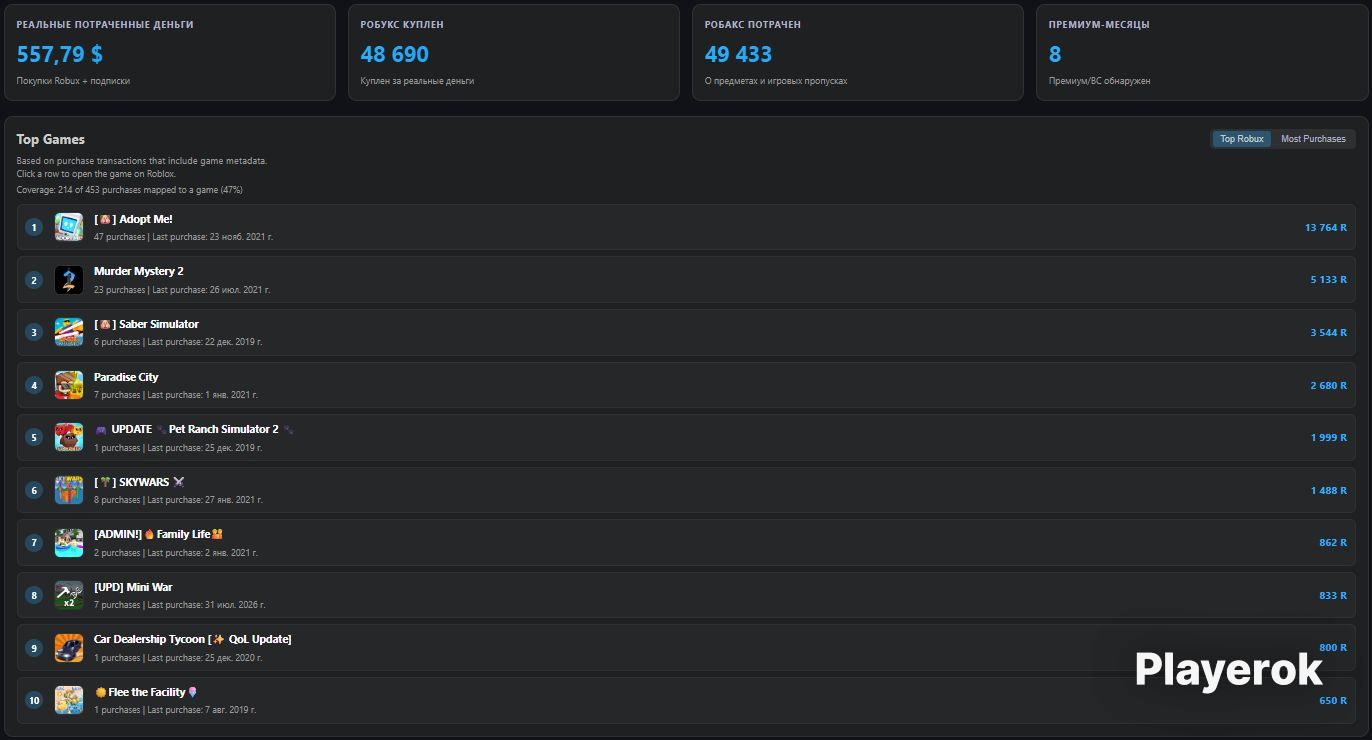
Task: Click the coverage 214 of 453 purchases line
Action: (x=130, y=190)
